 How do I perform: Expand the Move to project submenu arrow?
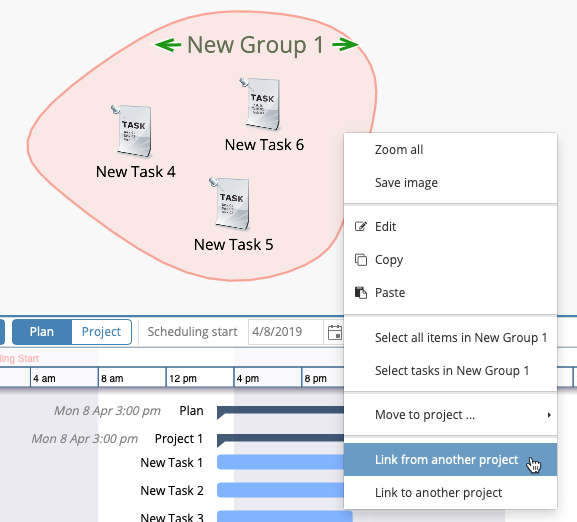tap(549, 415)
